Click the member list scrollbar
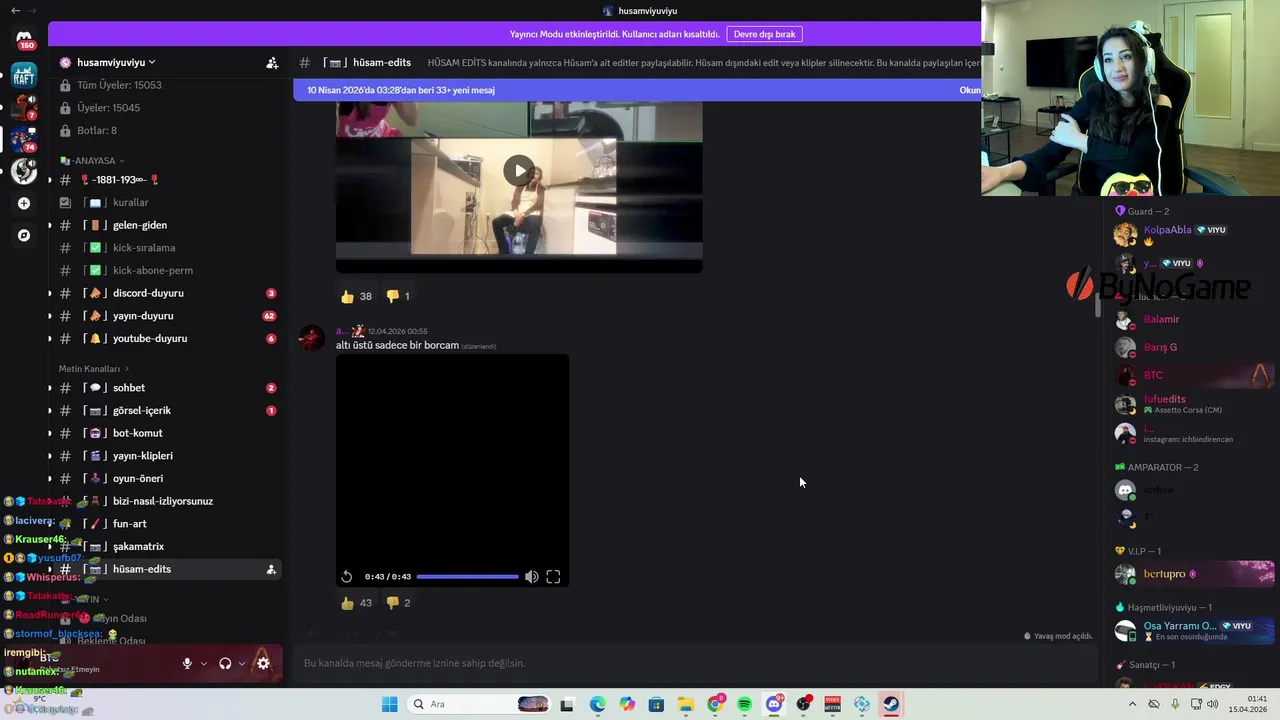This screenshot has height=720, width=1280. pos(1098,305)
